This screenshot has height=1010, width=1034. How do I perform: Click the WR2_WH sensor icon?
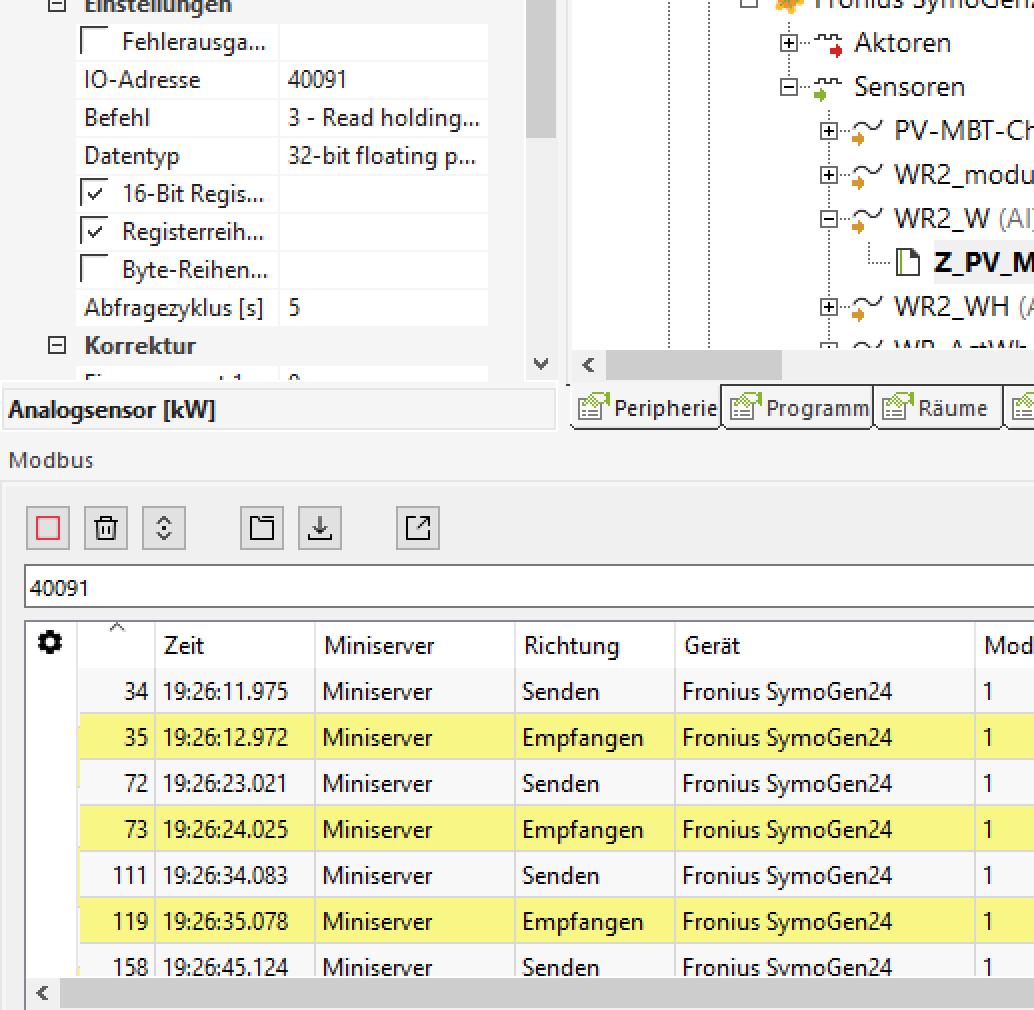[x=867, y=308]
